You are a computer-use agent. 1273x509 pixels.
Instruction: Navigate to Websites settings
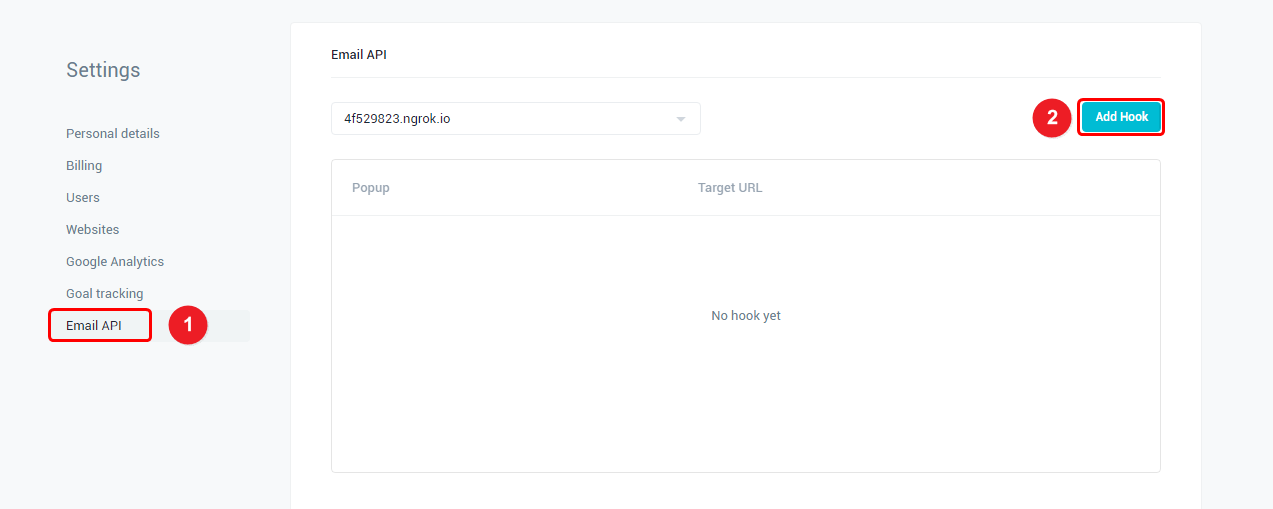tap(92, 230)
